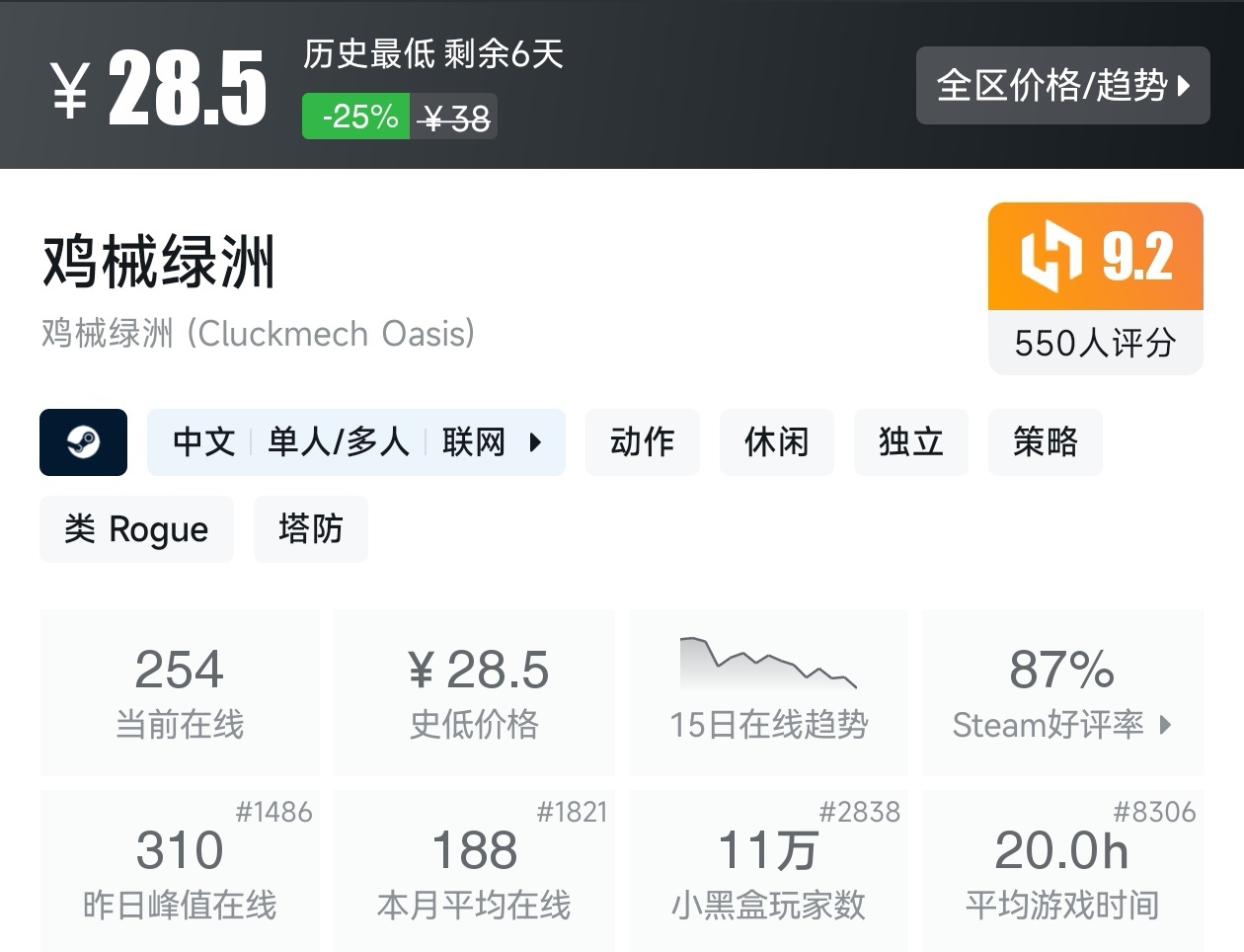Open 全区价格/趋势 expander arrow
This screenshot has width=1244, height=952.
click(1181, 86)
